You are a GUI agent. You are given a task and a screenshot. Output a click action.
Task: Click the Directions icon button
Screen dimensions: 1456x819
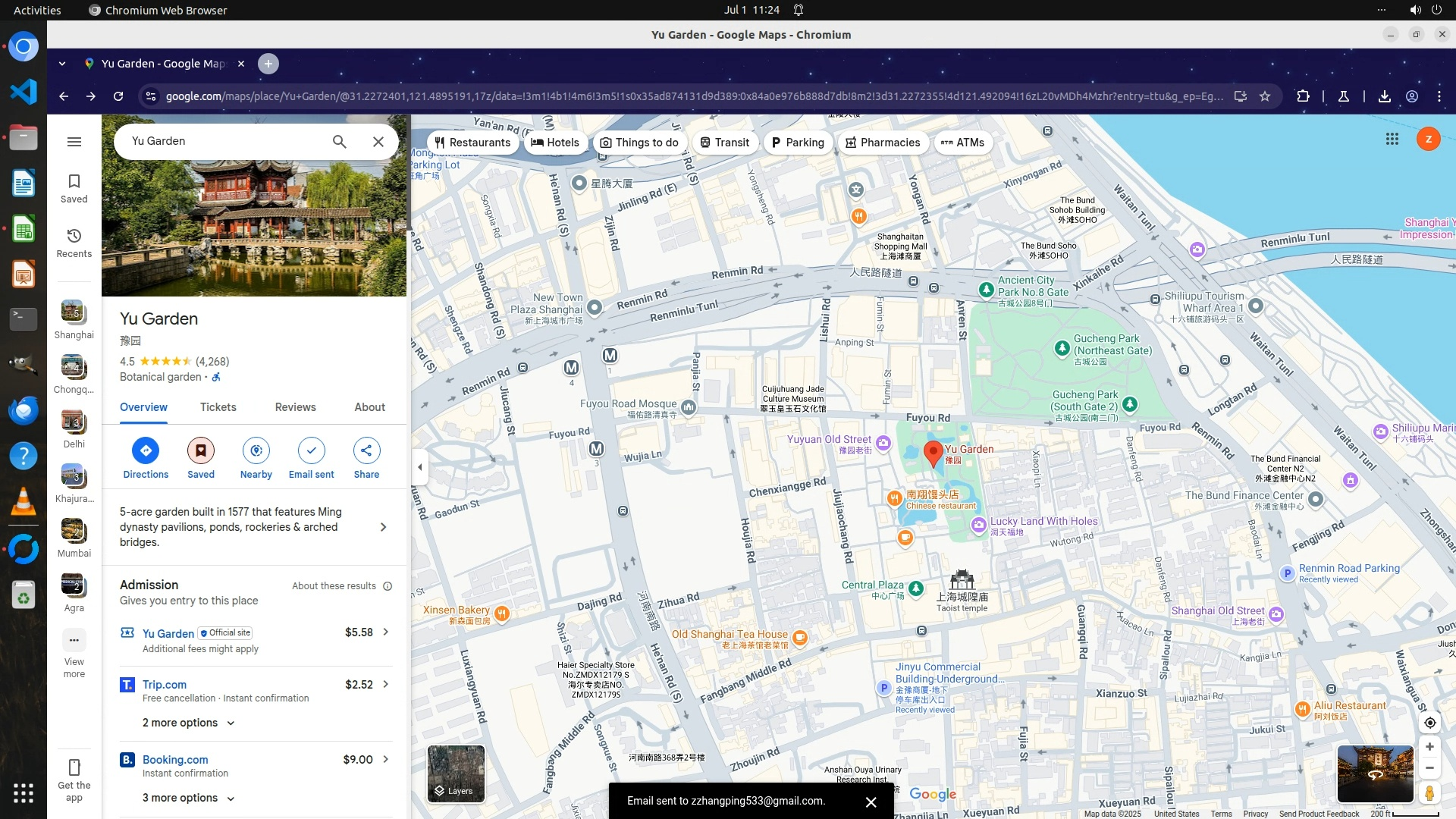pos(146,450)
